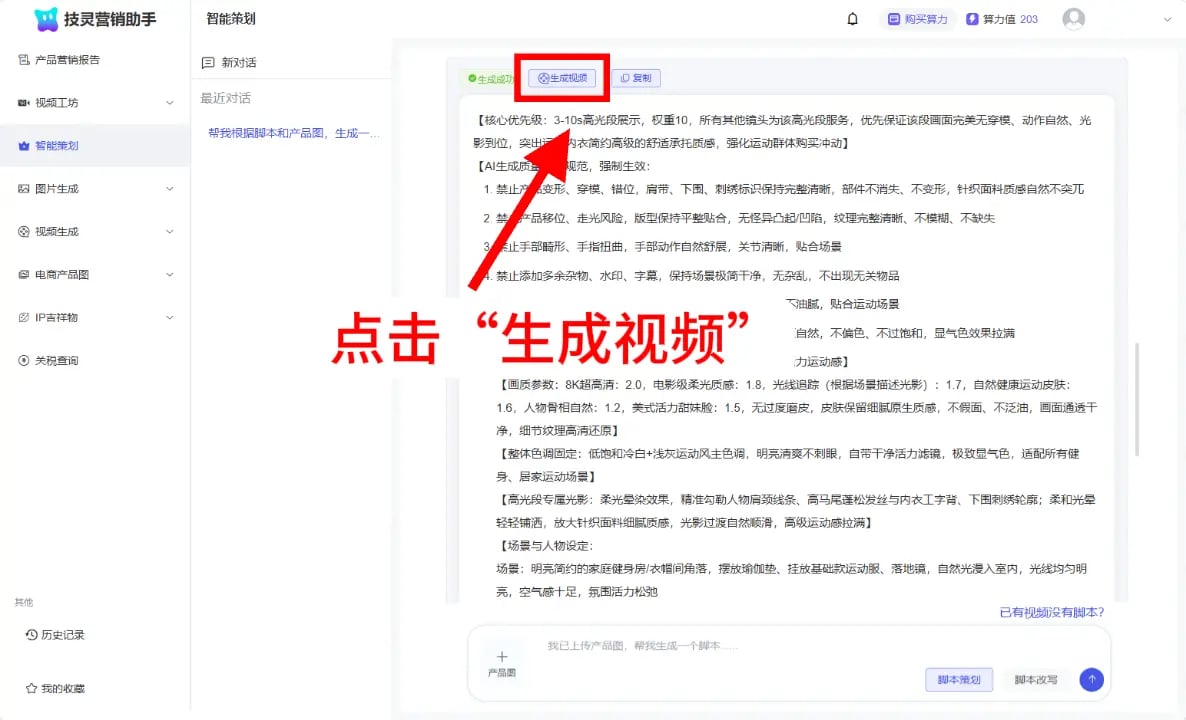1186x720 pixels.
Task: Click the 生成视频 button
Action: point(562,78)
